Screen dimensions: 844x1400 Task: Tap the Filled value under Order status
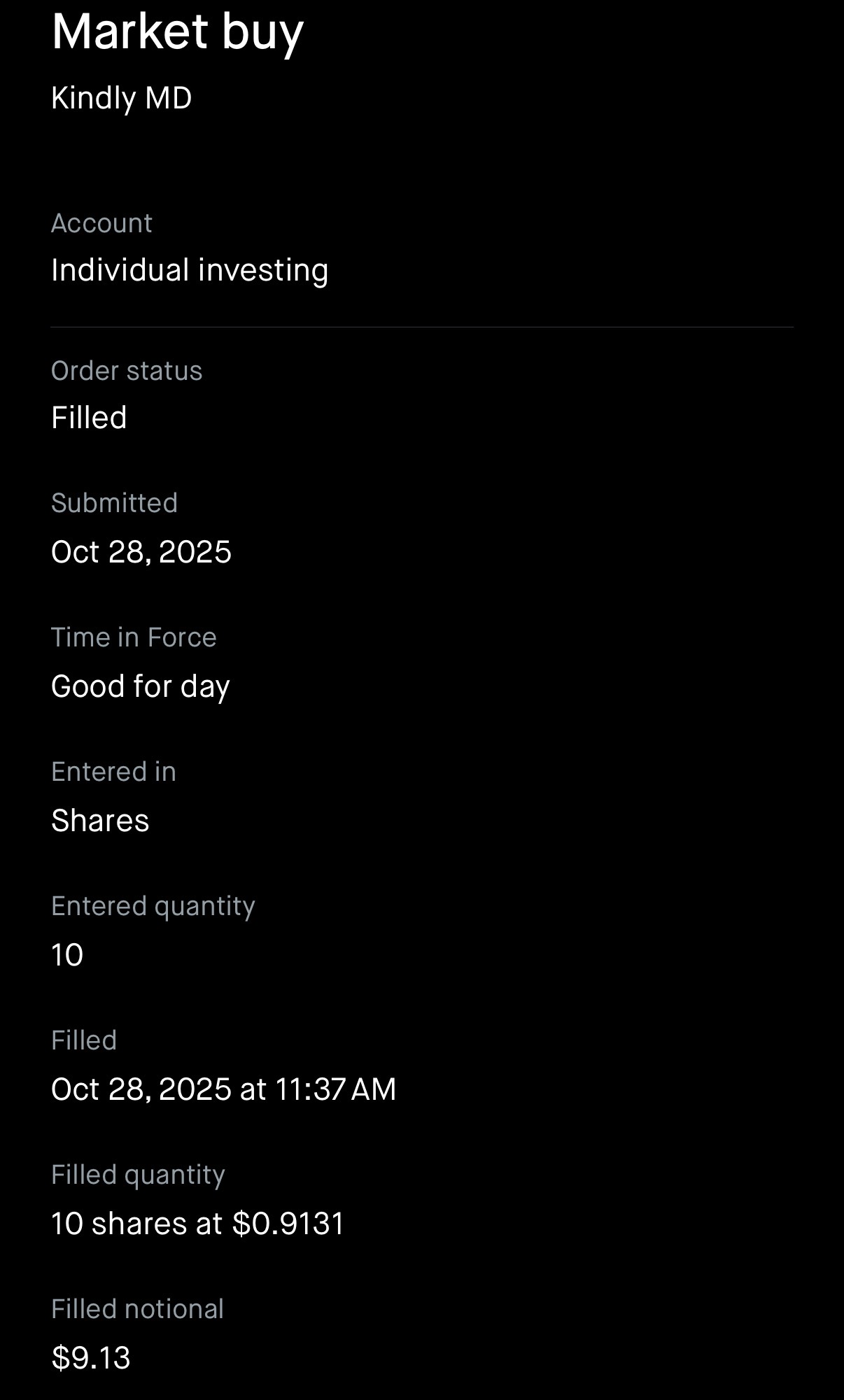tap(89, 418)
